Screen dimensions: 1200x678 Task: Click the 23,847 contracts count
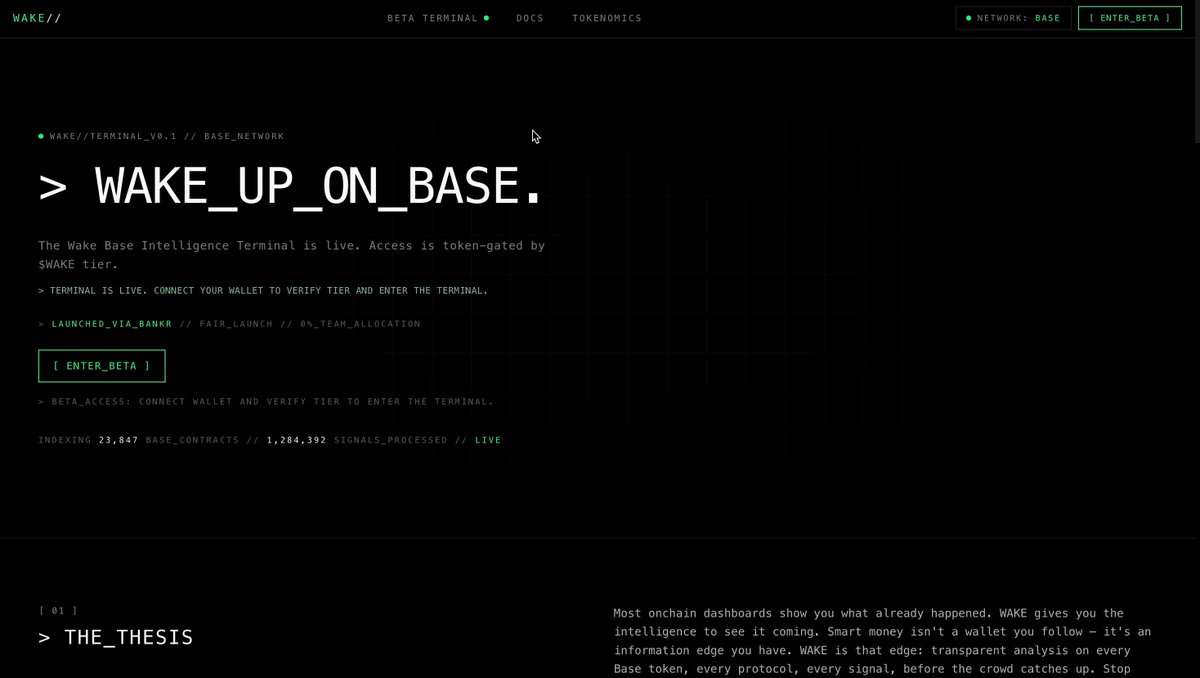[118, 440]
